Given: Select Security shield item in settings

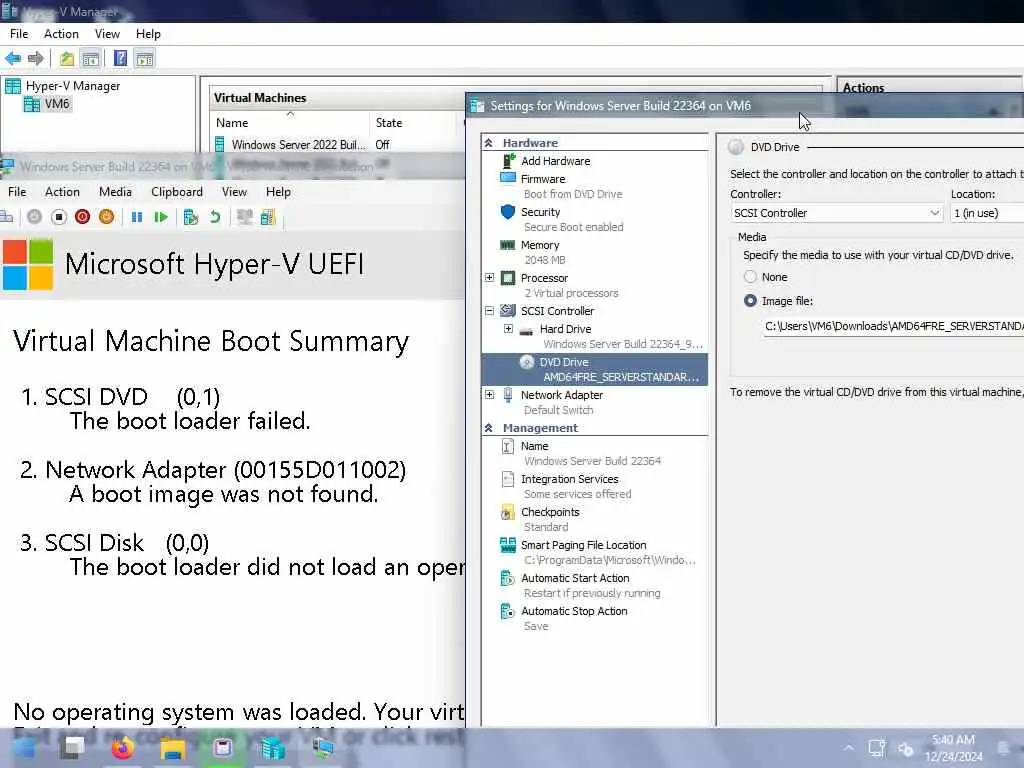Looking at the screenshot, I should (x=540, y=212).
